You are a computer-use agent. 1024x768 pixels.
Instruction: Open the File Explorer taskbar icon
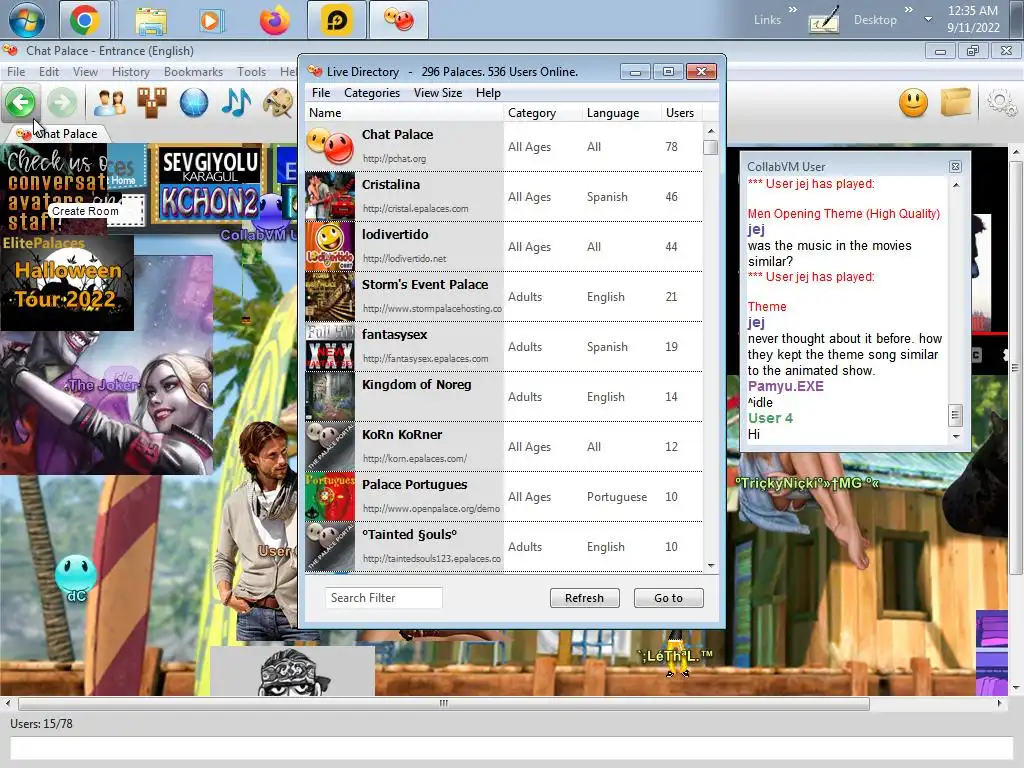point(152,21)
